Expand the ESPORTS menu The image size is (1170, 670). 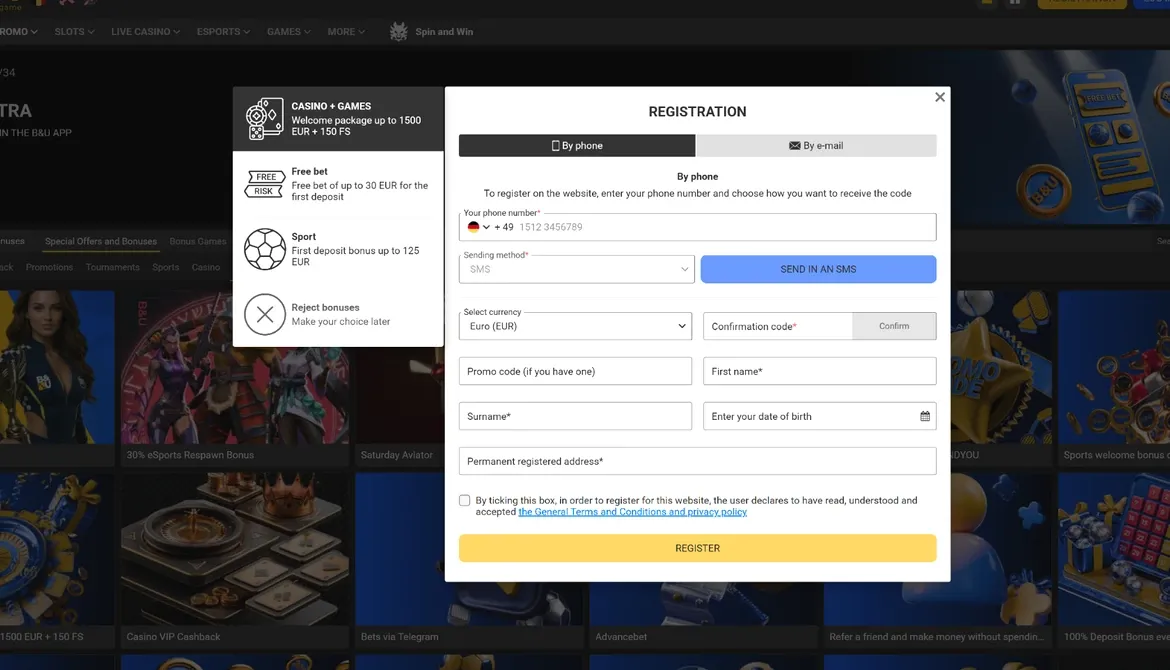pos(223,31)
